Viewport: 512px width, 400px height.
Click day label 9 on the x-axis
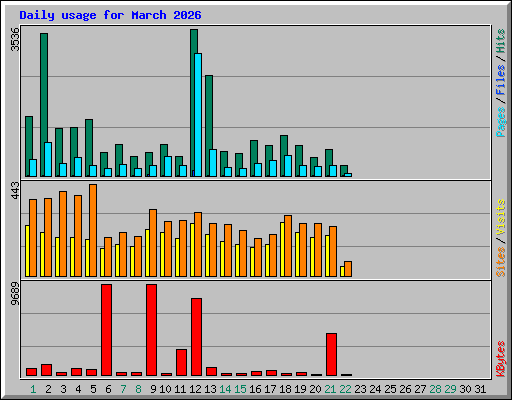153,389
